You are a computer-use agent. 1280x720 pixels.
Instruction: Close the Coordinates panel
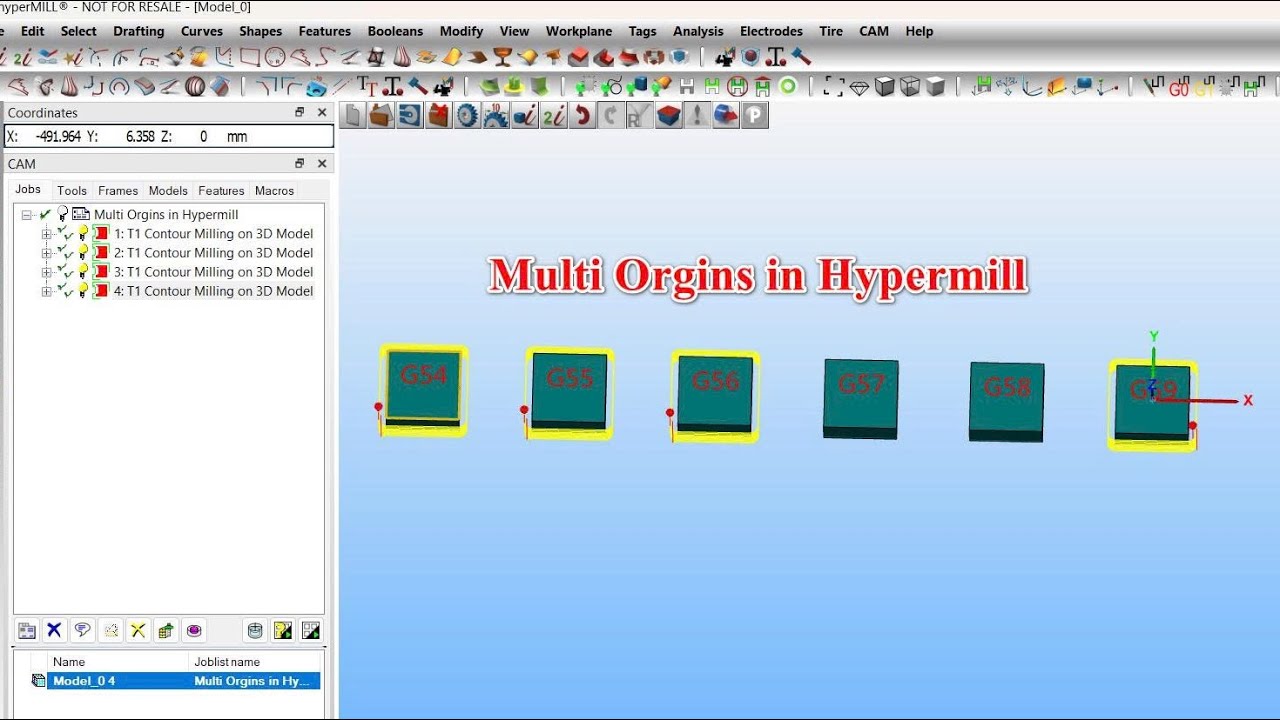click(x=322, y=113)
